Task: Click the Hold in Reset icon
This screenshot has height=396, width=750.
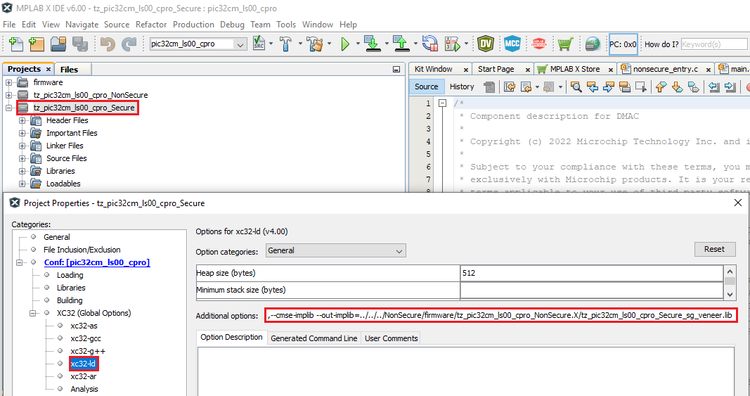Action: tap(430, 44)
